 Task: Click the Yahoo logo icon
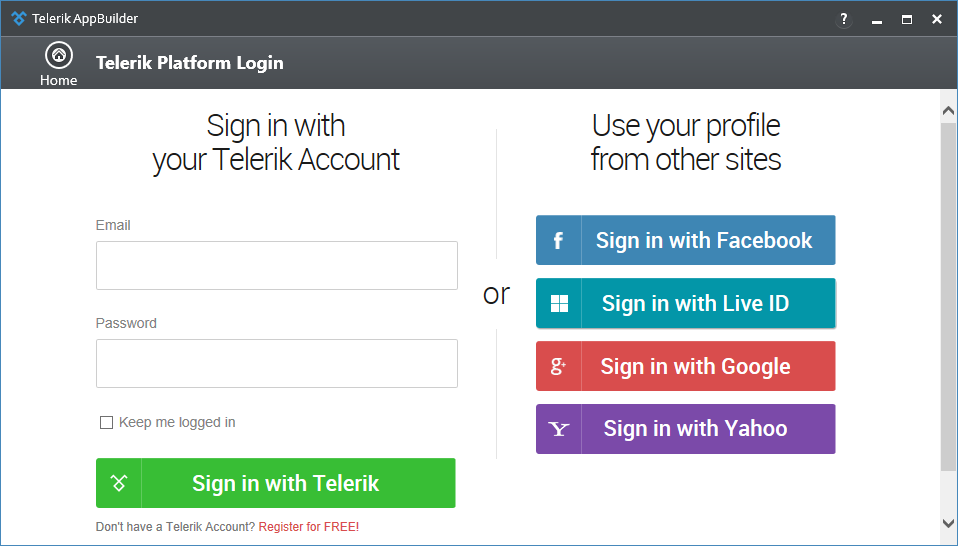pos(558,429)
